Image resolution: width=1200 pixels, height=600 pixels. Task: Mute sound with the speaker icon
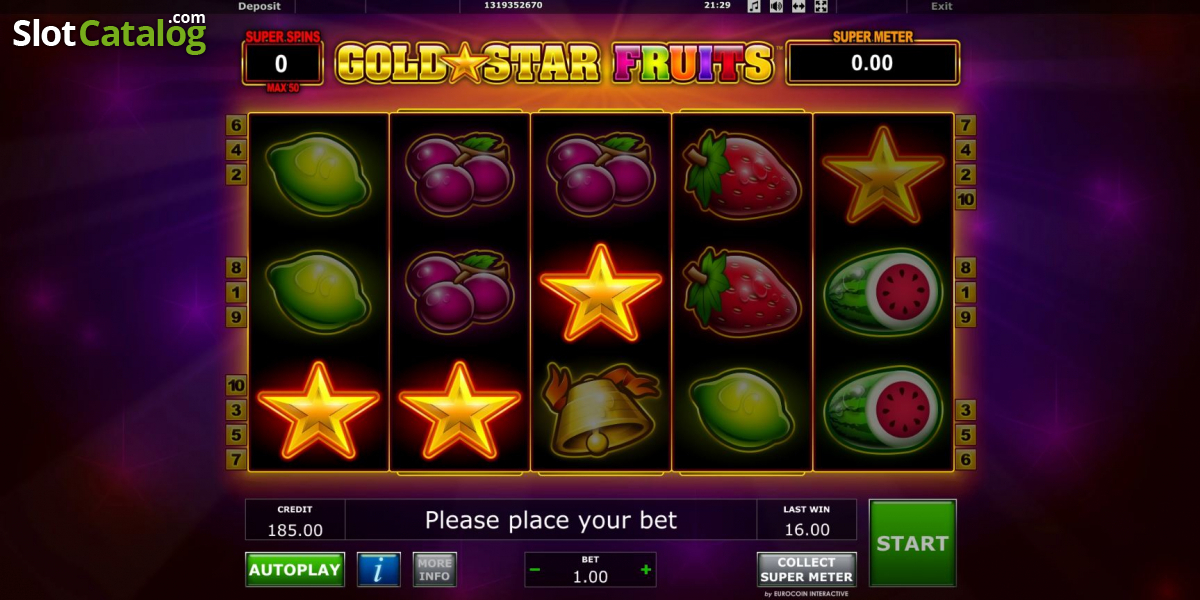(776, 6)
